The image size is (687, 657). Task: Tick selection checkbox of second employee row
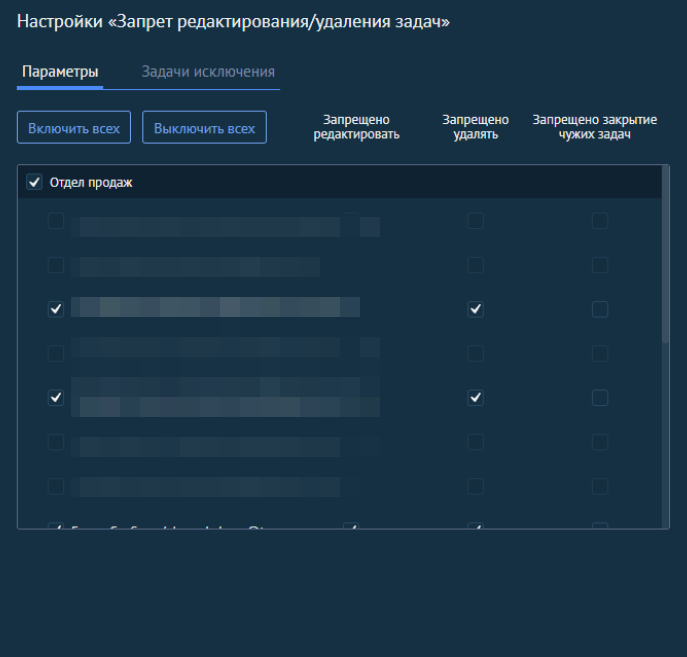pyautogui.click(x=56, y=265)
